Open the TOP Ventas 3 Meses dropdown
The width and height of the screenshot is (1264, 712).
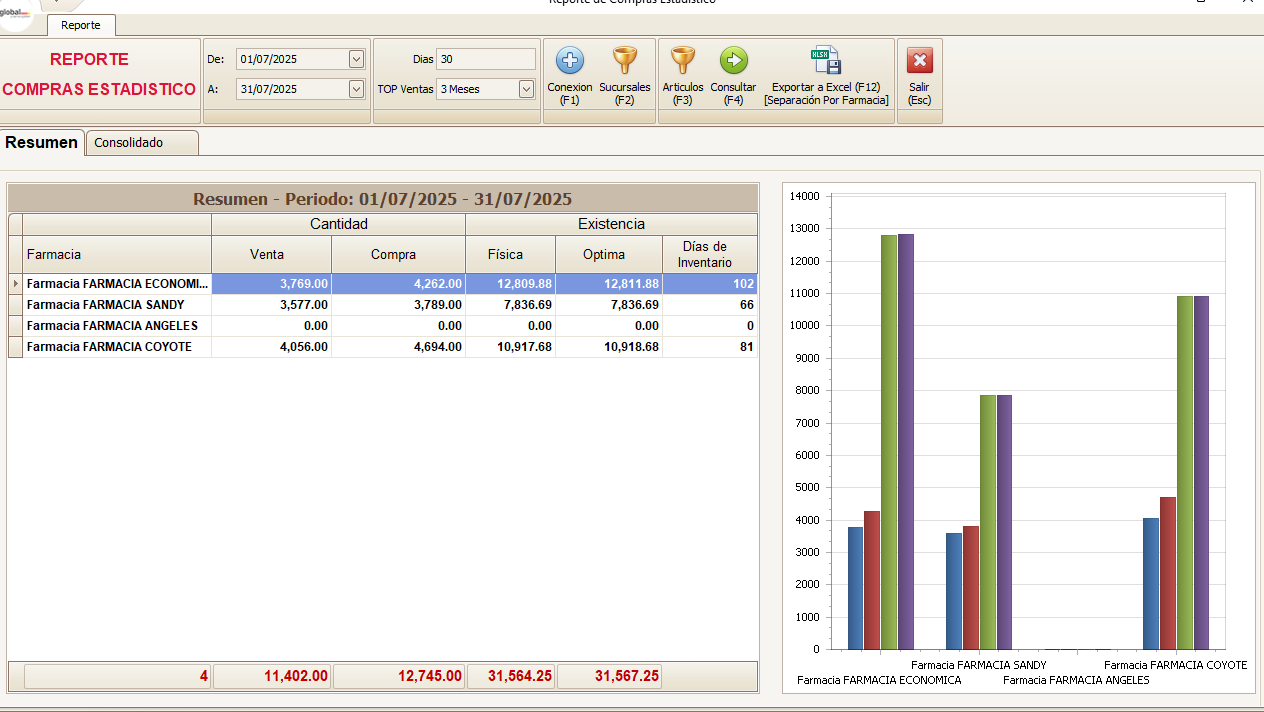point(526,89)
